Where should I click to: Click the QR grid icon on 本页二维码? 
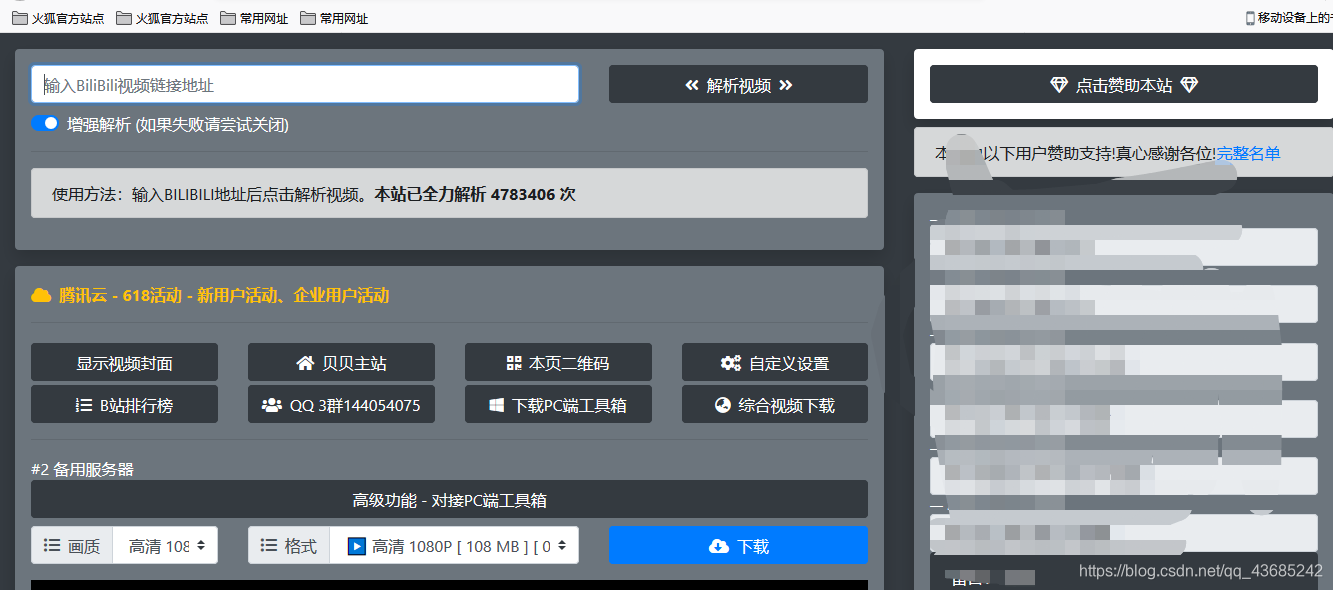click(514, 363)
